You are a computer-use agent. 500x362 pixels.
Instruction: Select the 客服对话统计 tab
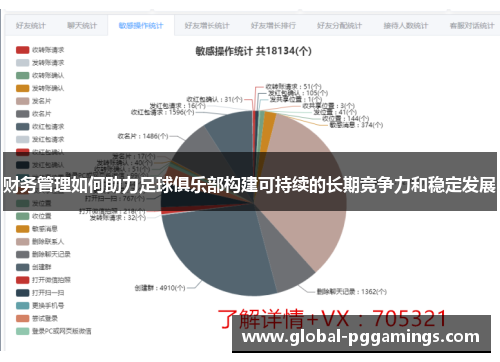click(x=472, y=26)
